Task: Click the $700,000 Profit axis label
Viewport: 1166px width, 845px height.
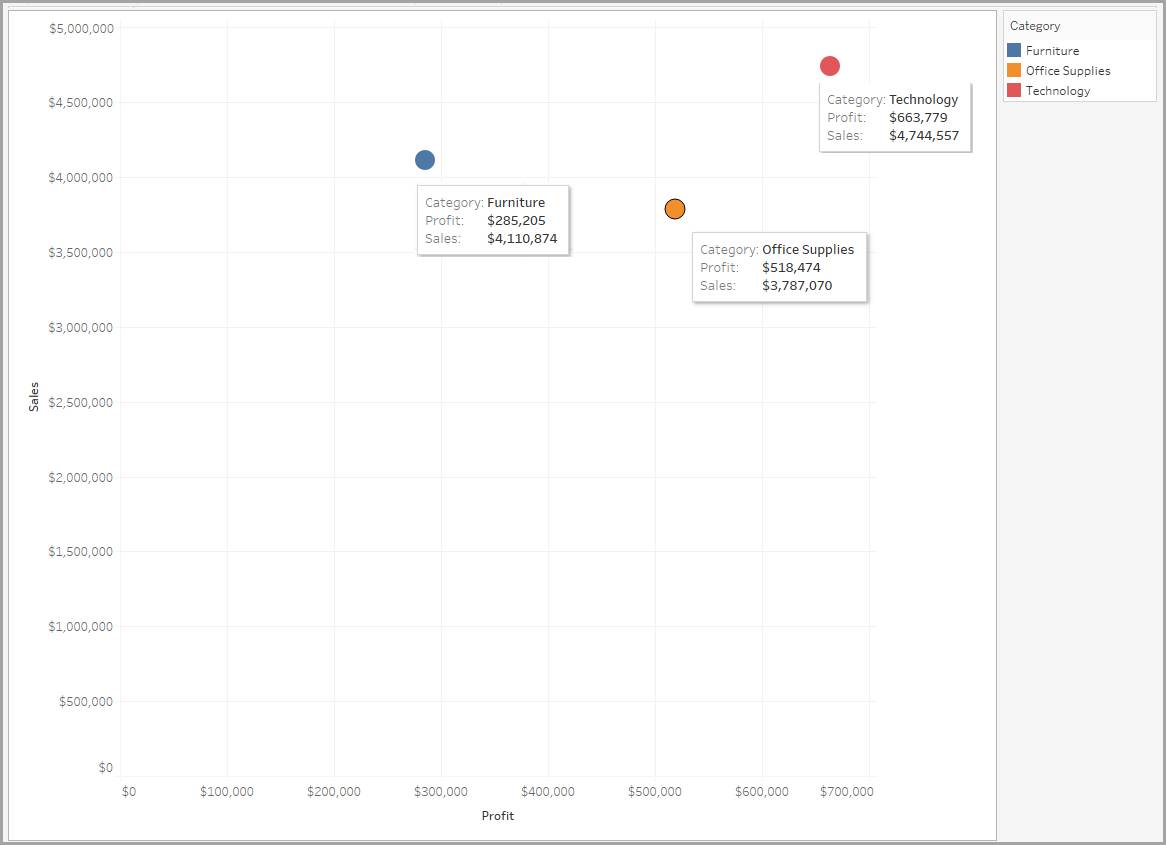Action: coord(847,790)
